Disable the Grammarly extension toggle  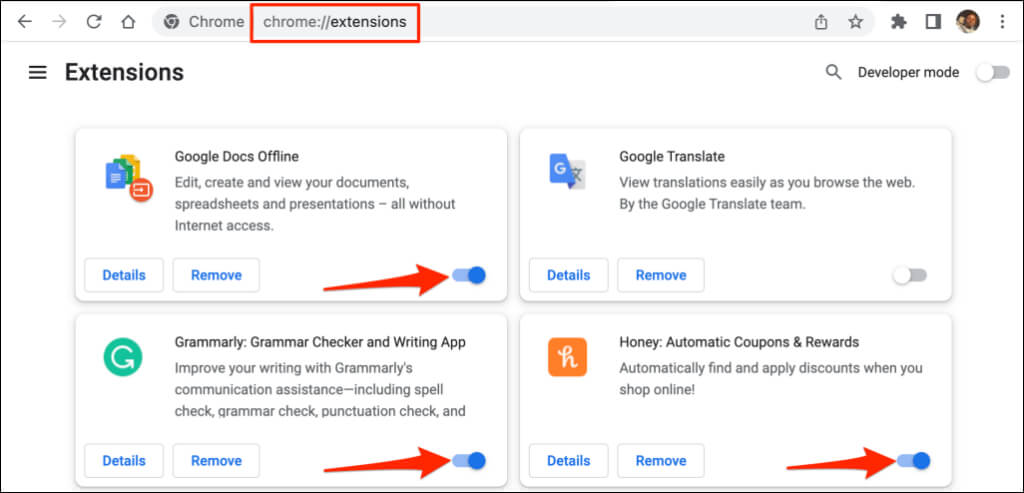469,460
